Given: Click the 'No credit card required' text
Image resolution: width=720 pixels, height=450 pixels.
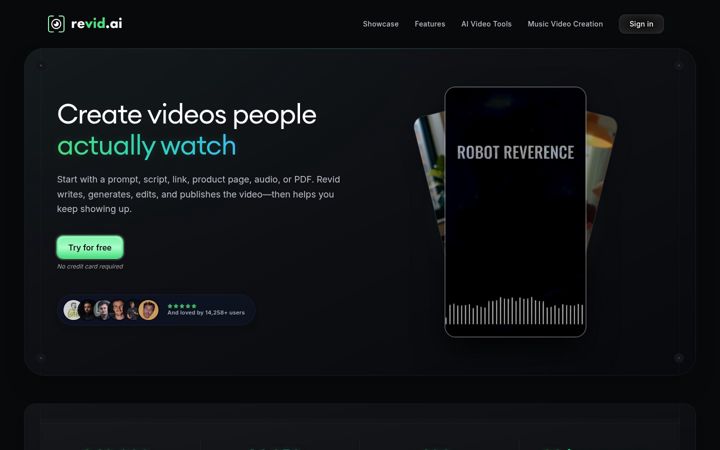Looking at the screenshot, I should pos(90,266).
